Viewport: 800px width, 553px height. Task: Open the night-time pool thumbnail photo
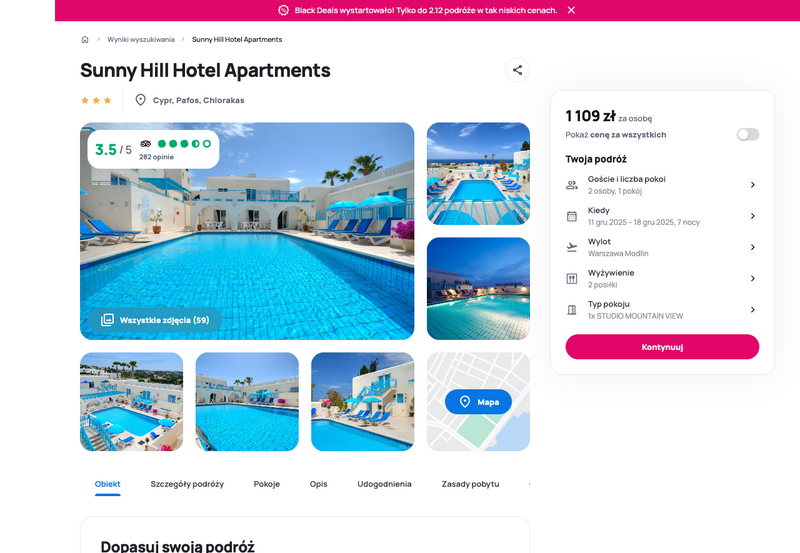(479, 289)
